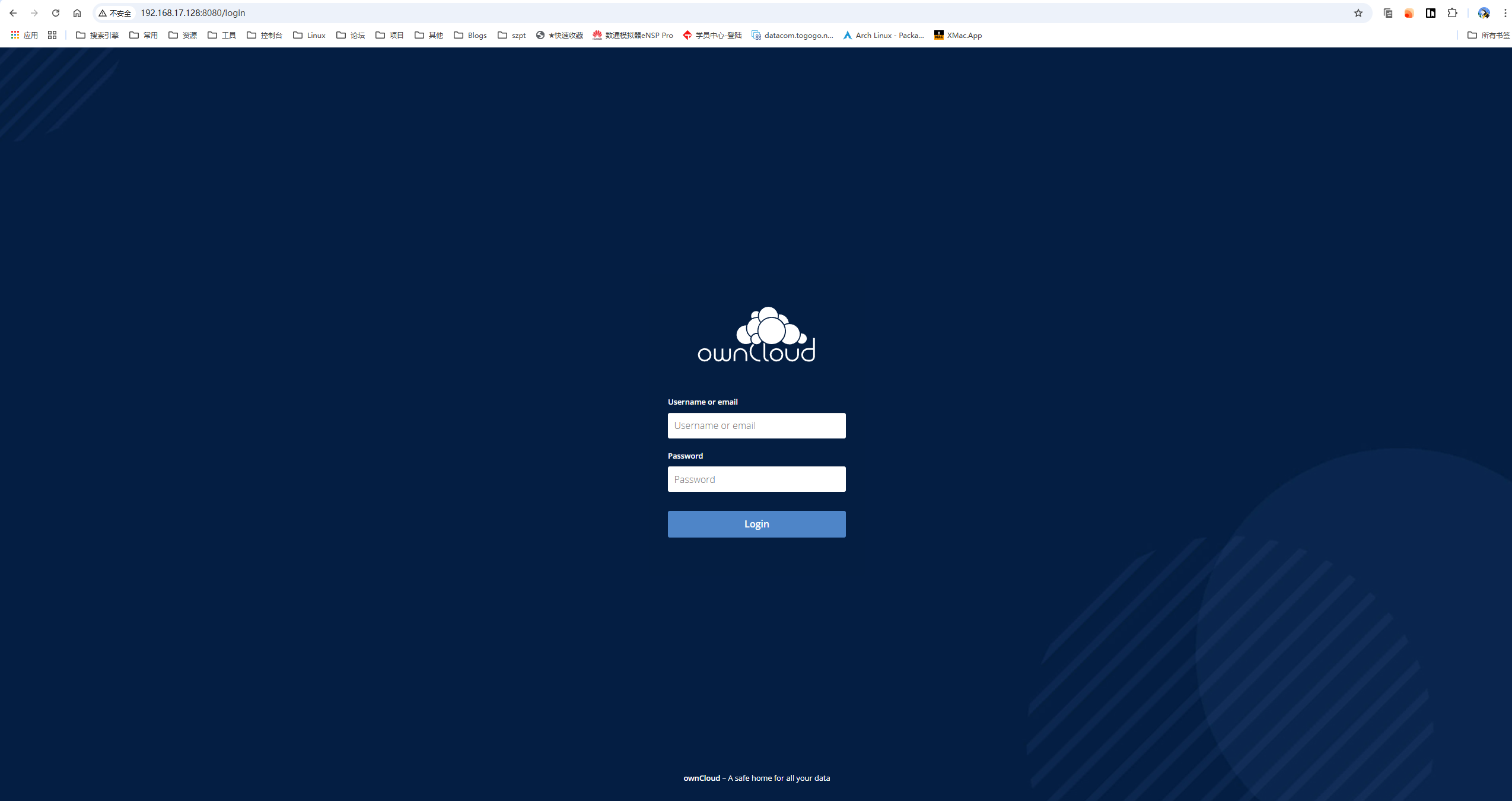Open the 搜索引擎 bookmark folder
1512x801 pixels.
click(x=97, y=35)
